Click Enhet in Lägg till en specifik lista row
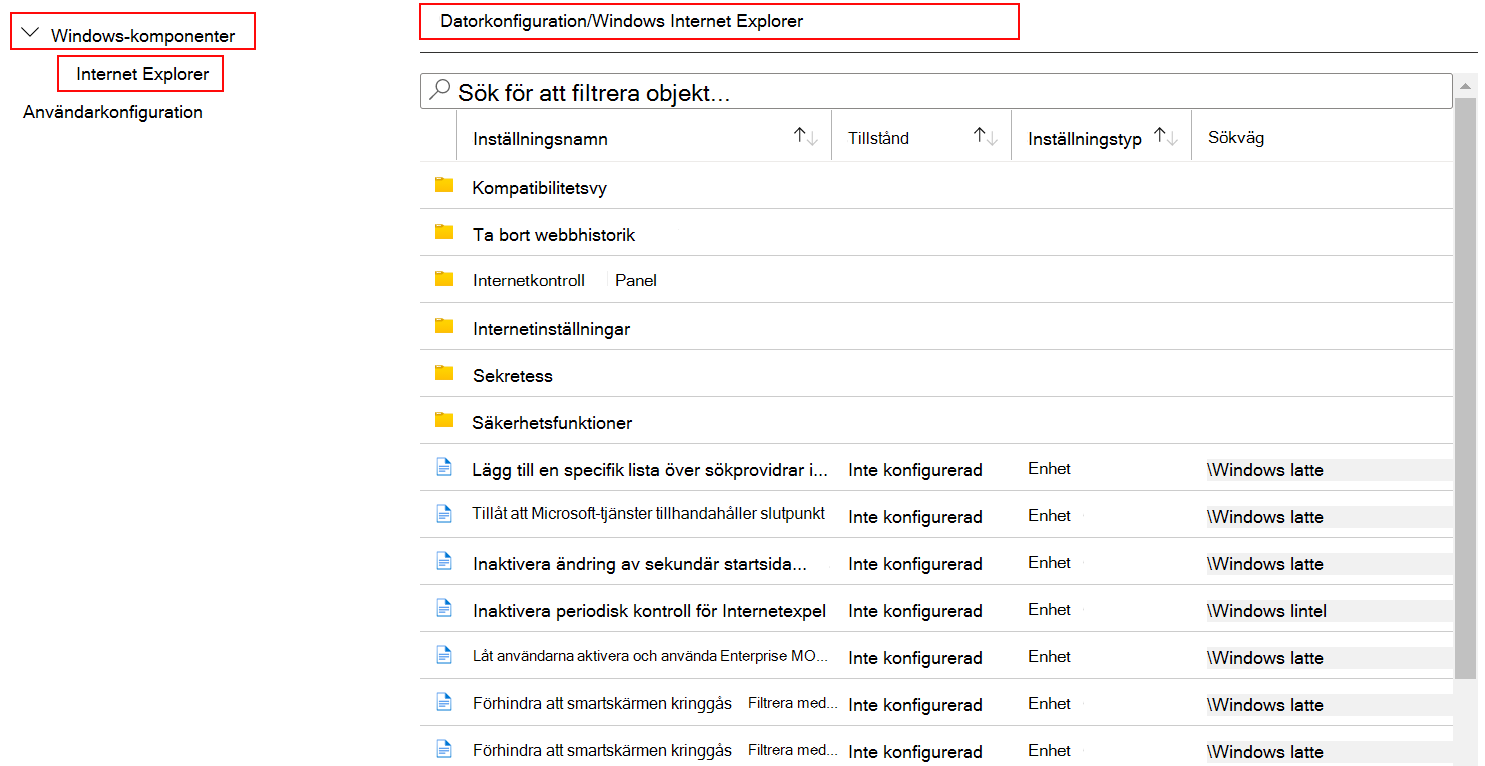1485x766 pixels. tap(1049, 468)
